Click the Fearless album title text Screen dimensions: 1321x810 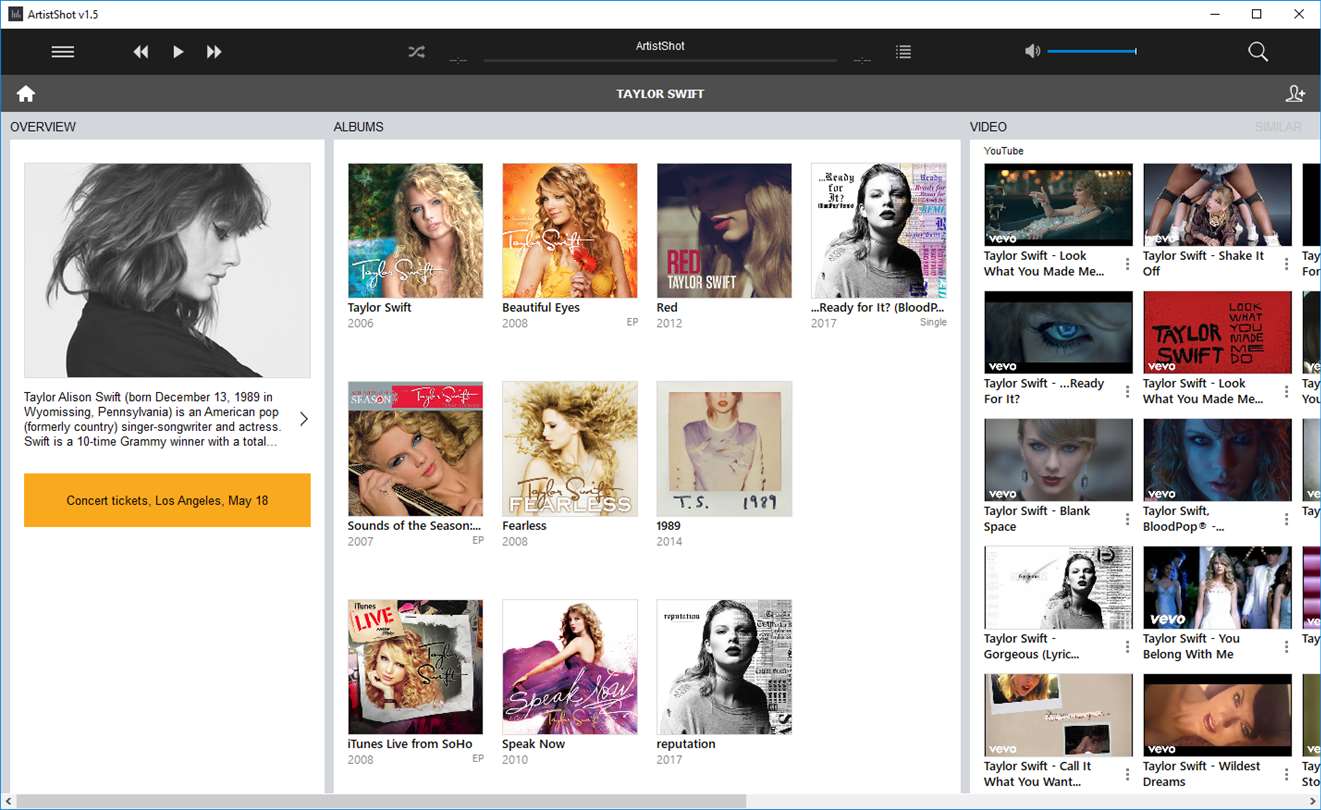pyautogui.click(x=524, y=526)
